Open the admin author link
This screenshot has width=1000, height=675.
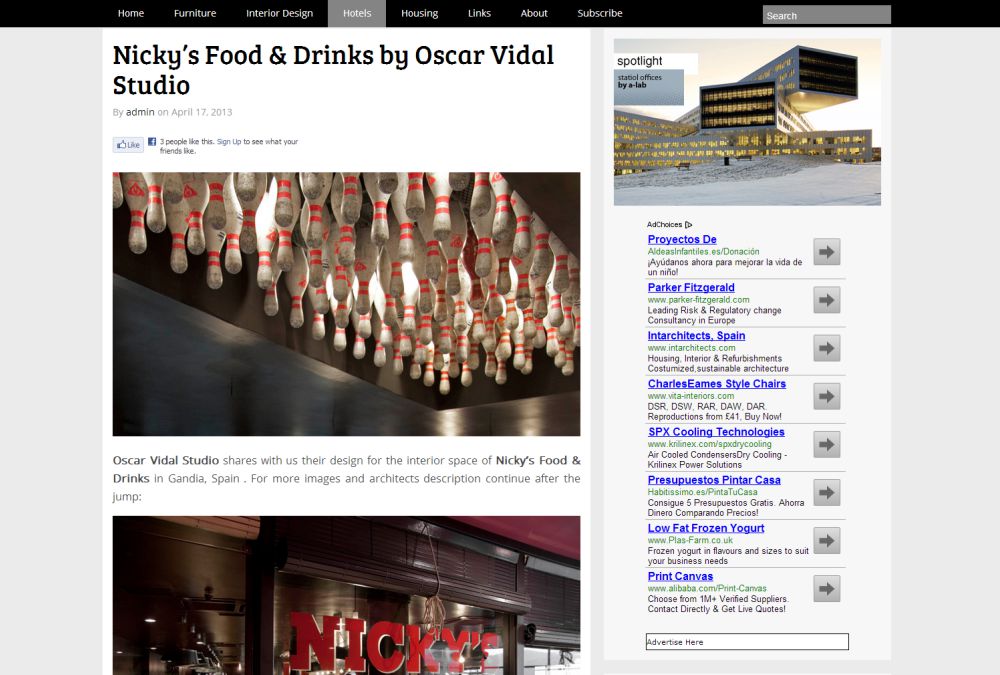point(140,112)
